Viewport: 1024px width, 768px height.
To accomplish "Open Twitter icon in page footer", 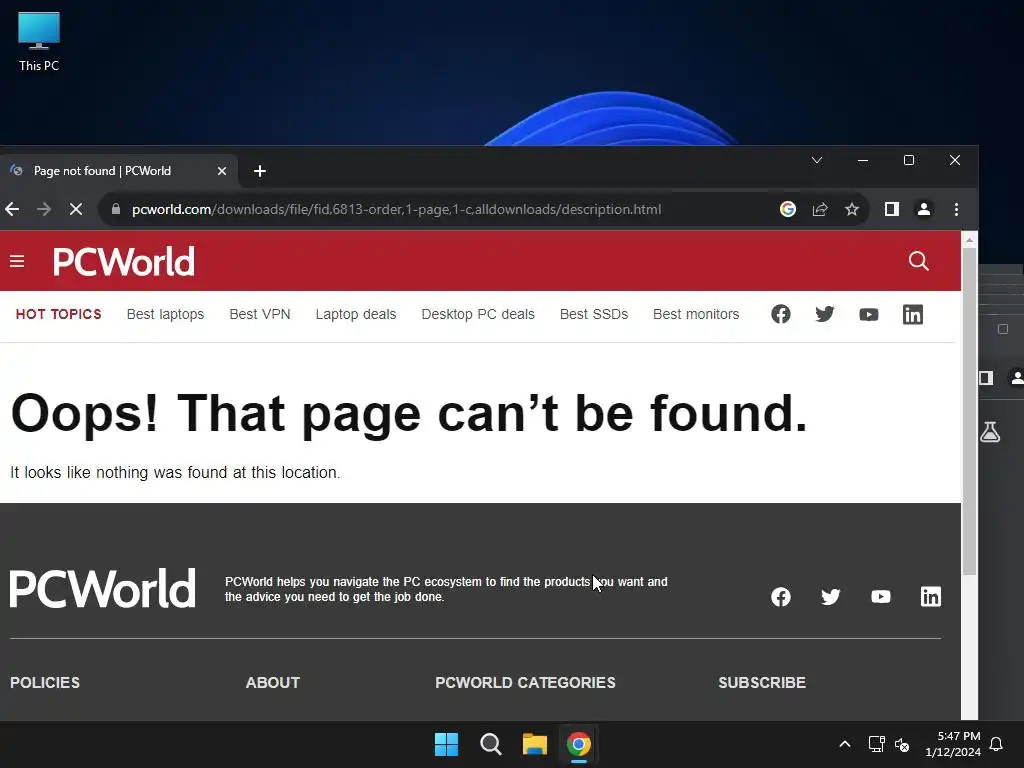I will (831, 596).
